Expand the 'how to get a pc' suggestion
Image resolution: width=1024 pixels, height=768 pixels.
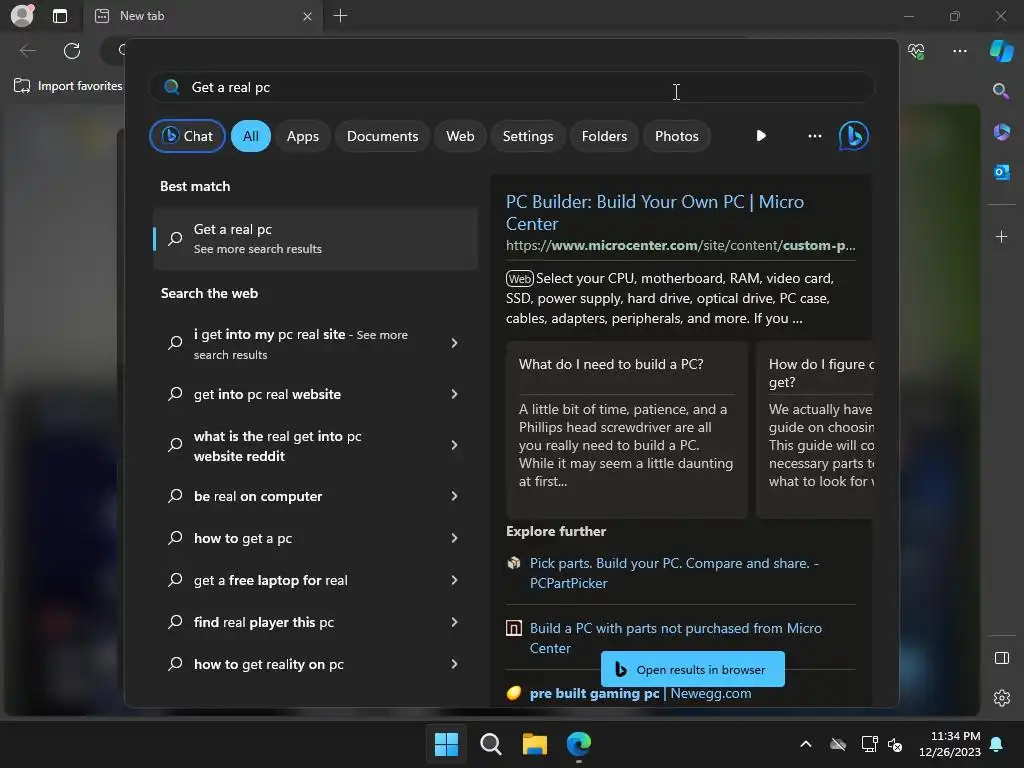455,538
